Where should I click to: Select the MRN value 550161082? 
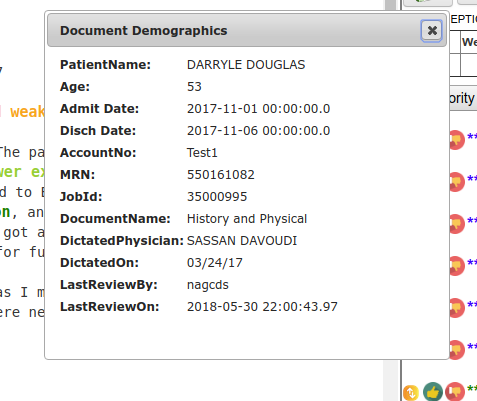221,175
